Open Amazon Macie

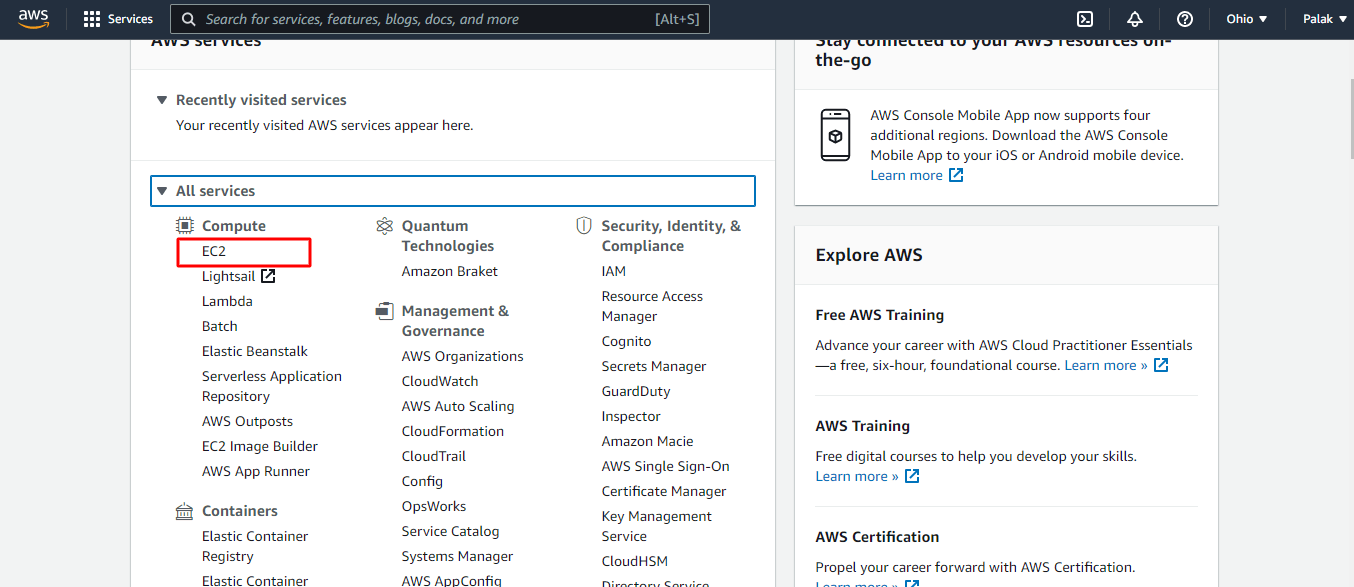tap(648, 441)
